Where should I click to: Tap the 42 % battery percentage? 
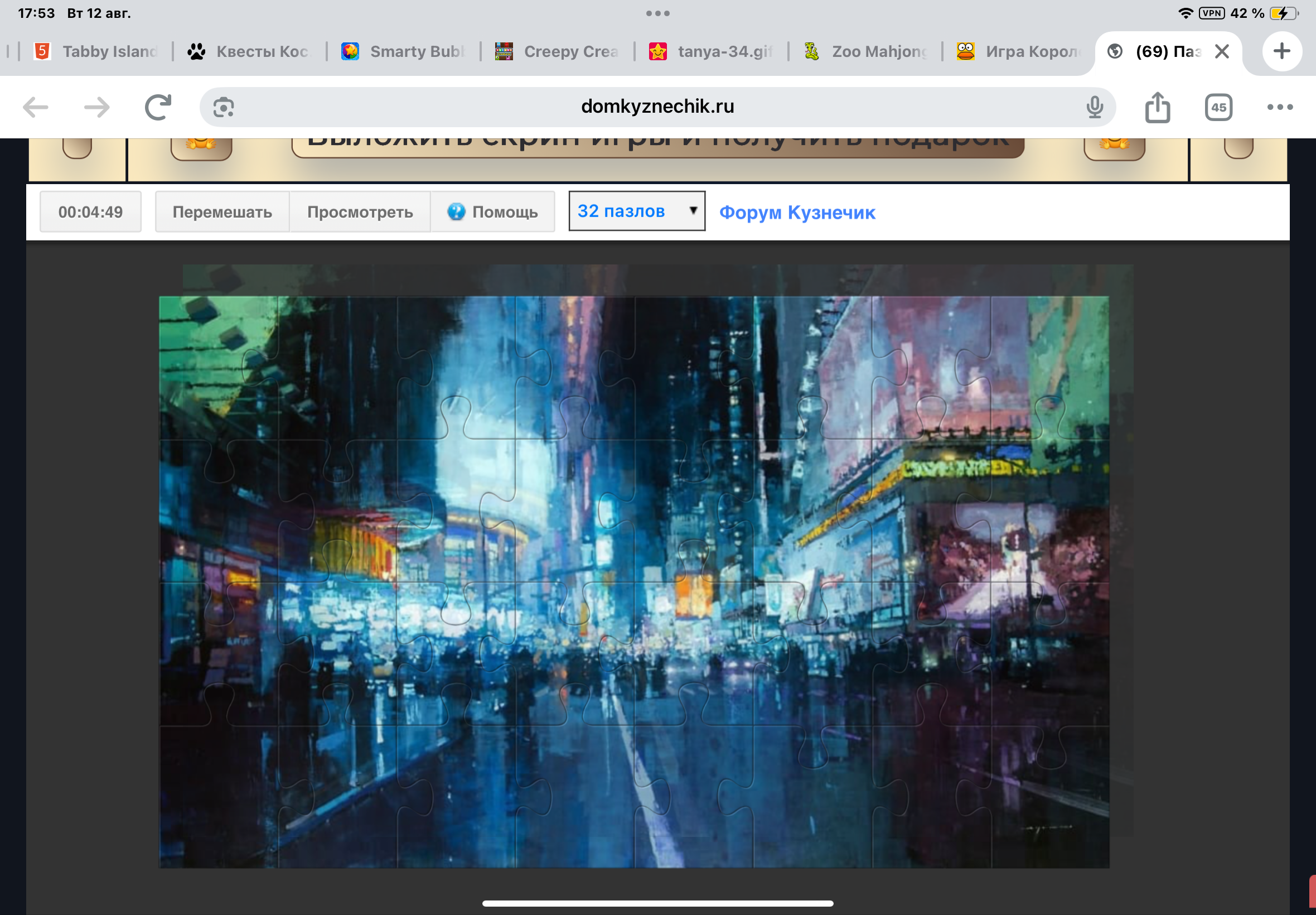tap(1247, 13)
